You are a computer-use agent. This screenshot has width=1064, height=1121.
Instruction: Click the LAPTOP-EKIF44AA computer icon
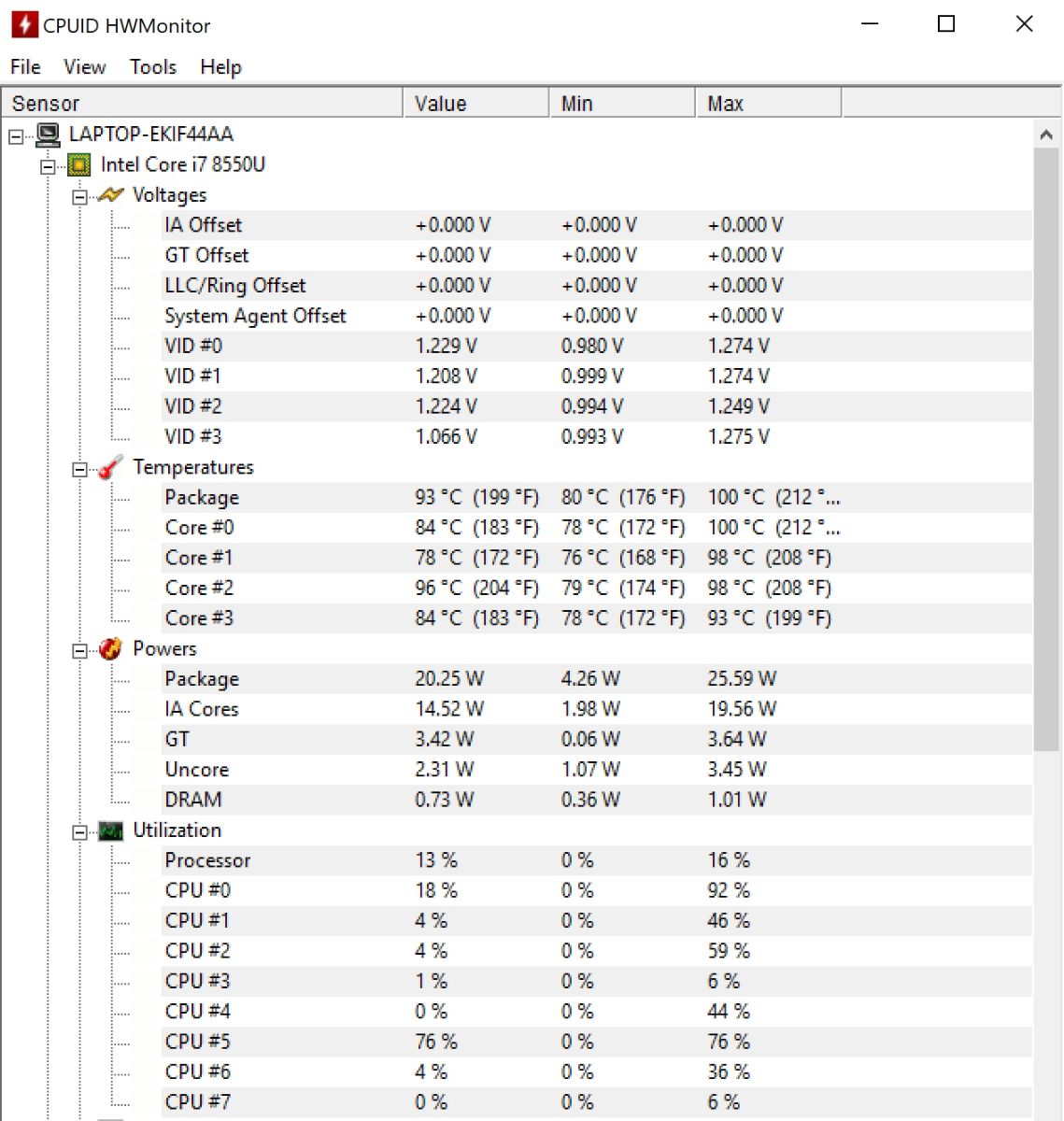click(48, 135)
